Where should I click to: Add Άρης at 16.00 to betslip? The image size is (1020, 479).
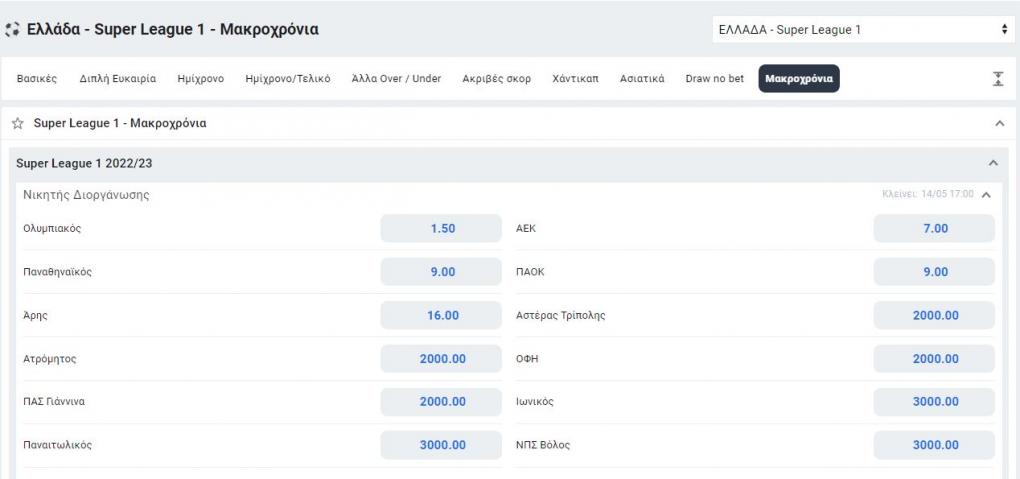click(x=441, y=315)
